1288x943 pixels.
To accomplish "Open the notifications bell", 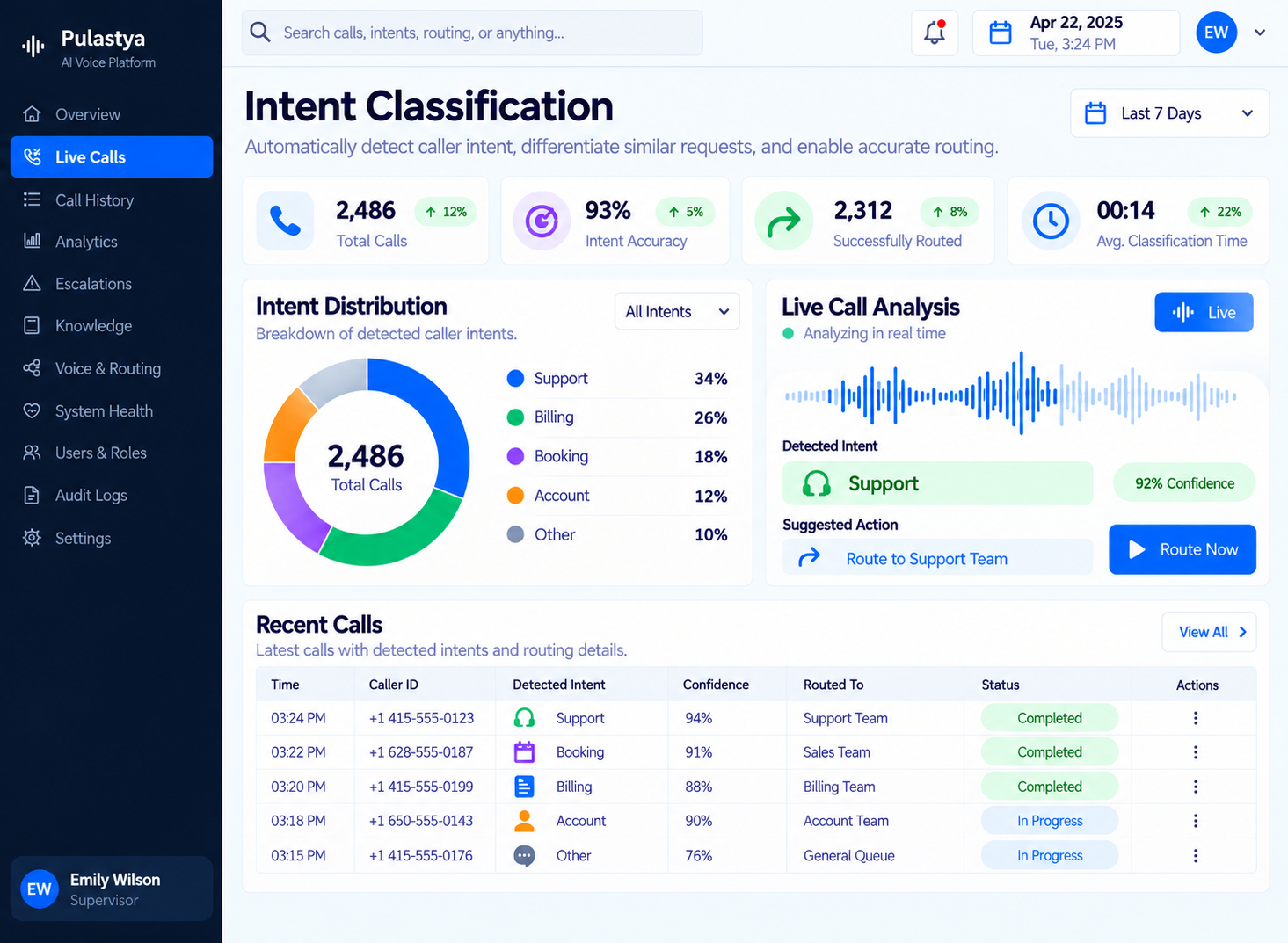I will [x=935, y=33].
